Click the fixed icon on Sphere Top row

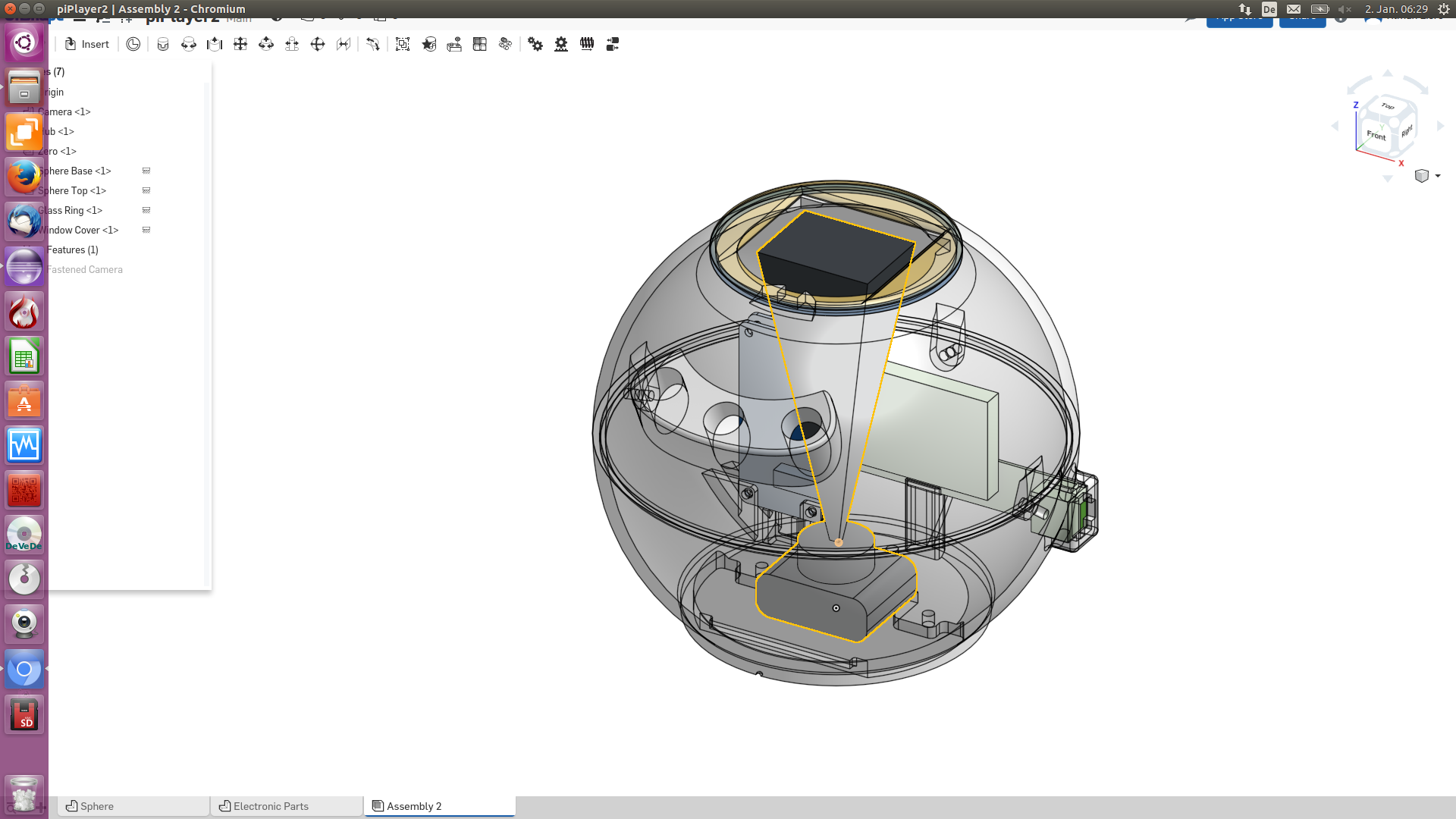[x=146, y=190]
